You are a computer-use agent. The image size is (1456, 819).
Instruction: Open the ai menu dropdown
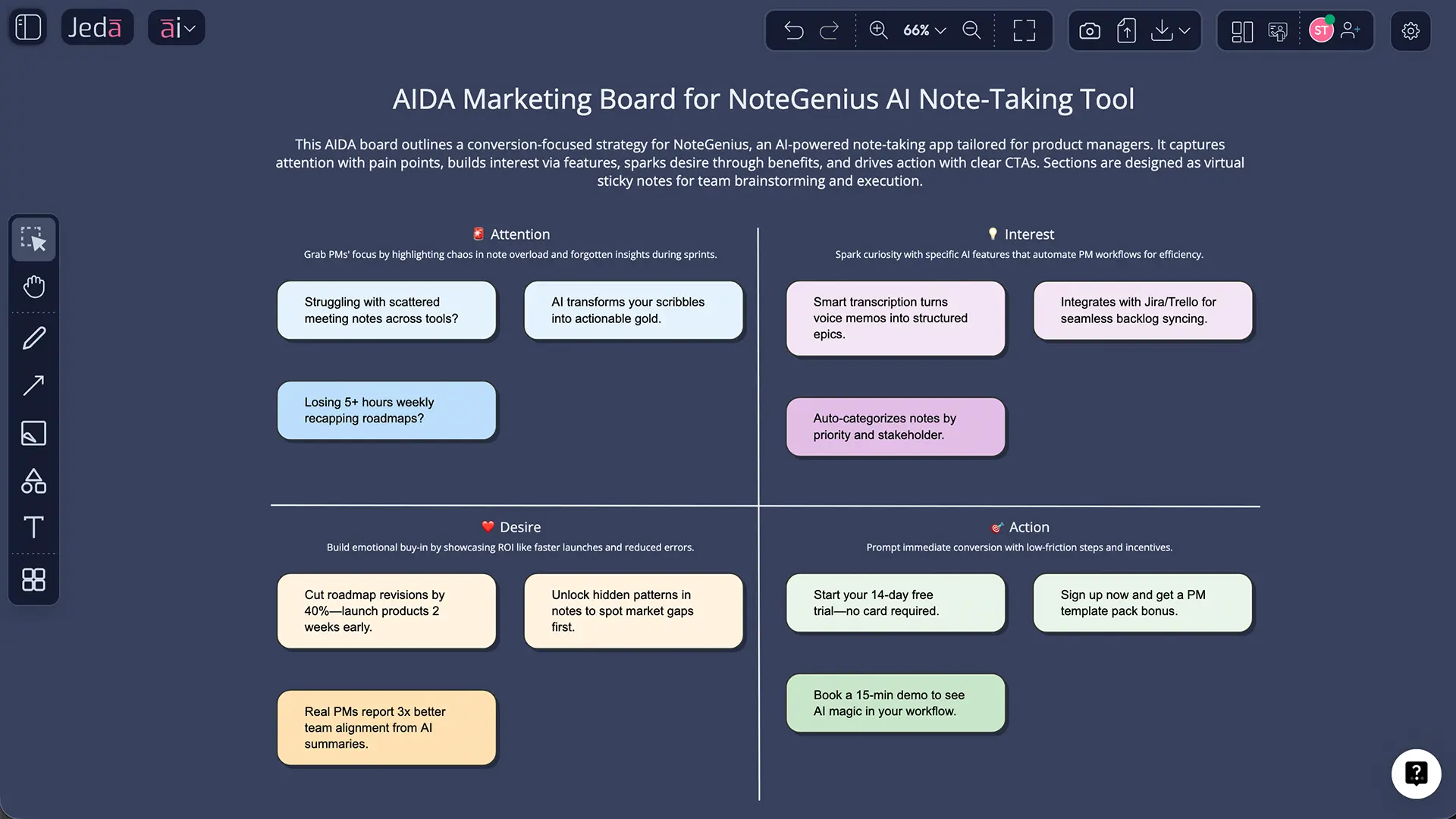click(176, 27)
